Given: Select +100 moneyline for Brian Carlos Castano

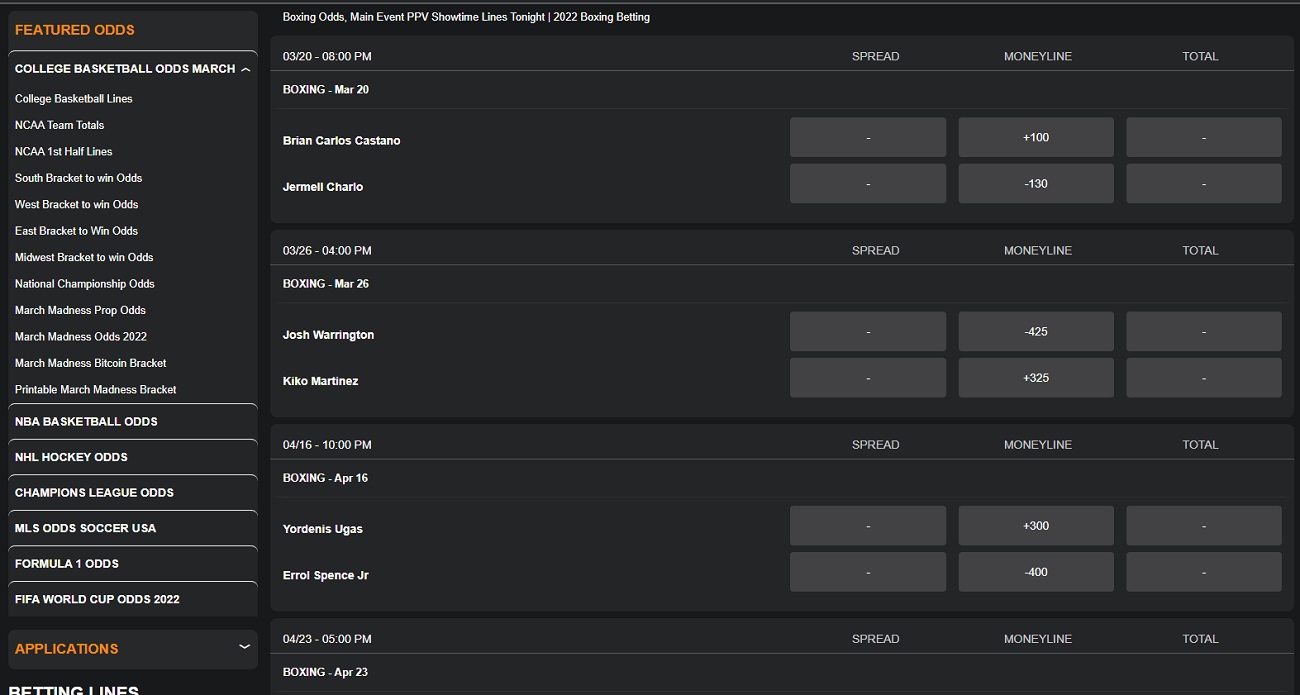Looking at the screenshot, I should click(1036, 136).
